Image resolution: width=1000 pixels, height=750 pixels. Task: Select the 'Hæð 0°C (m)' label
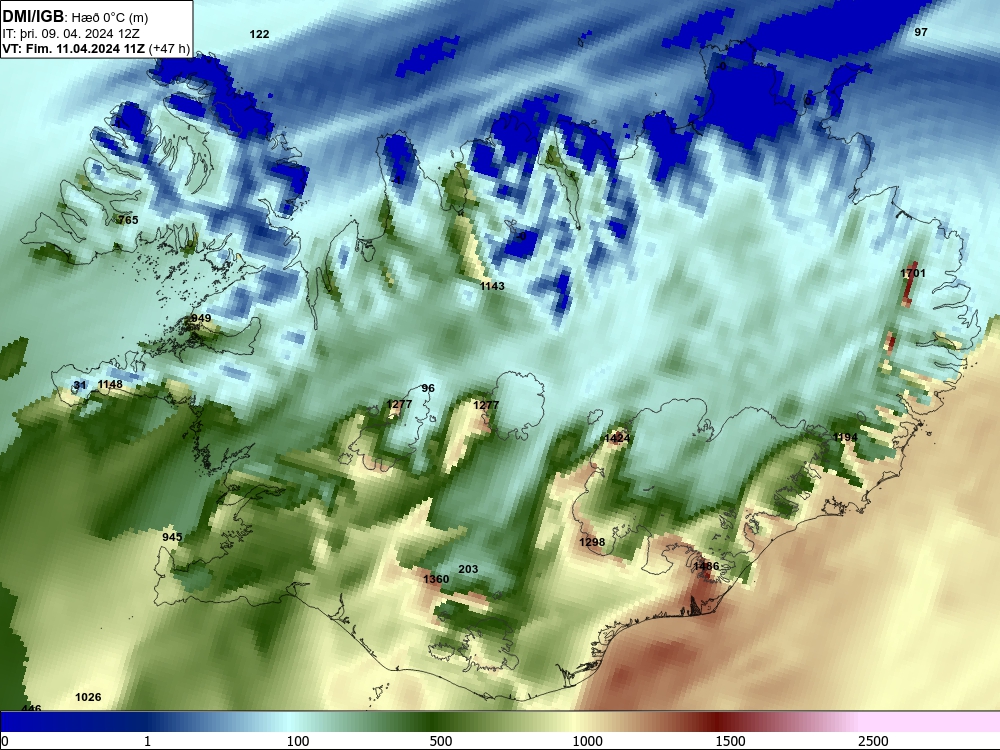tap(108, 18)
